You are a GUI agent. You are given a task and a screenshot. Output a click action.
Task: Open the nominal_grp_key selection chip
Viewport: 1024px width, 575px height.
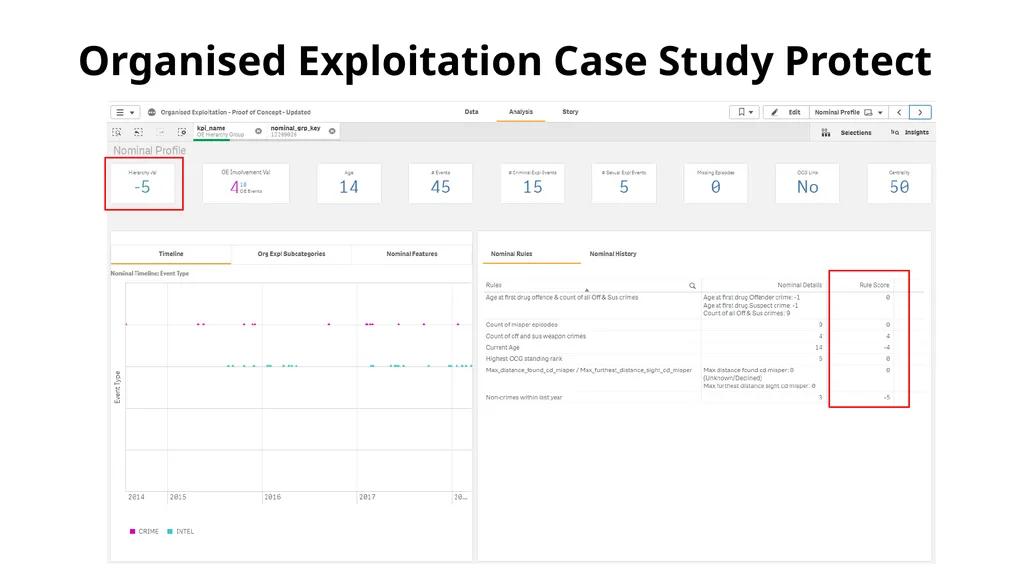[296, 131]
